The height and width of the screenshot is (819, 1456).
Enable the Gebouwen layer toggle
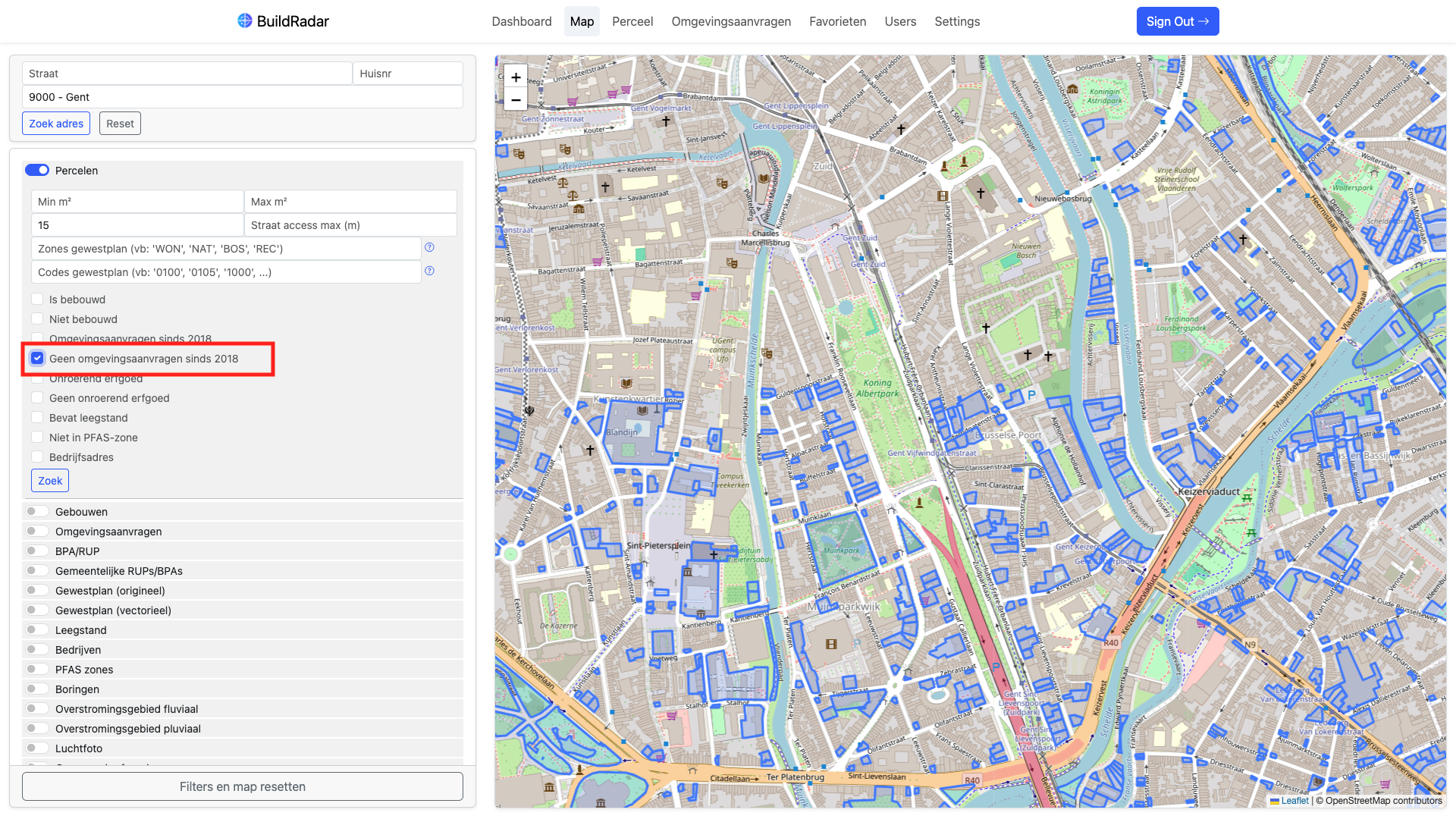37,512
